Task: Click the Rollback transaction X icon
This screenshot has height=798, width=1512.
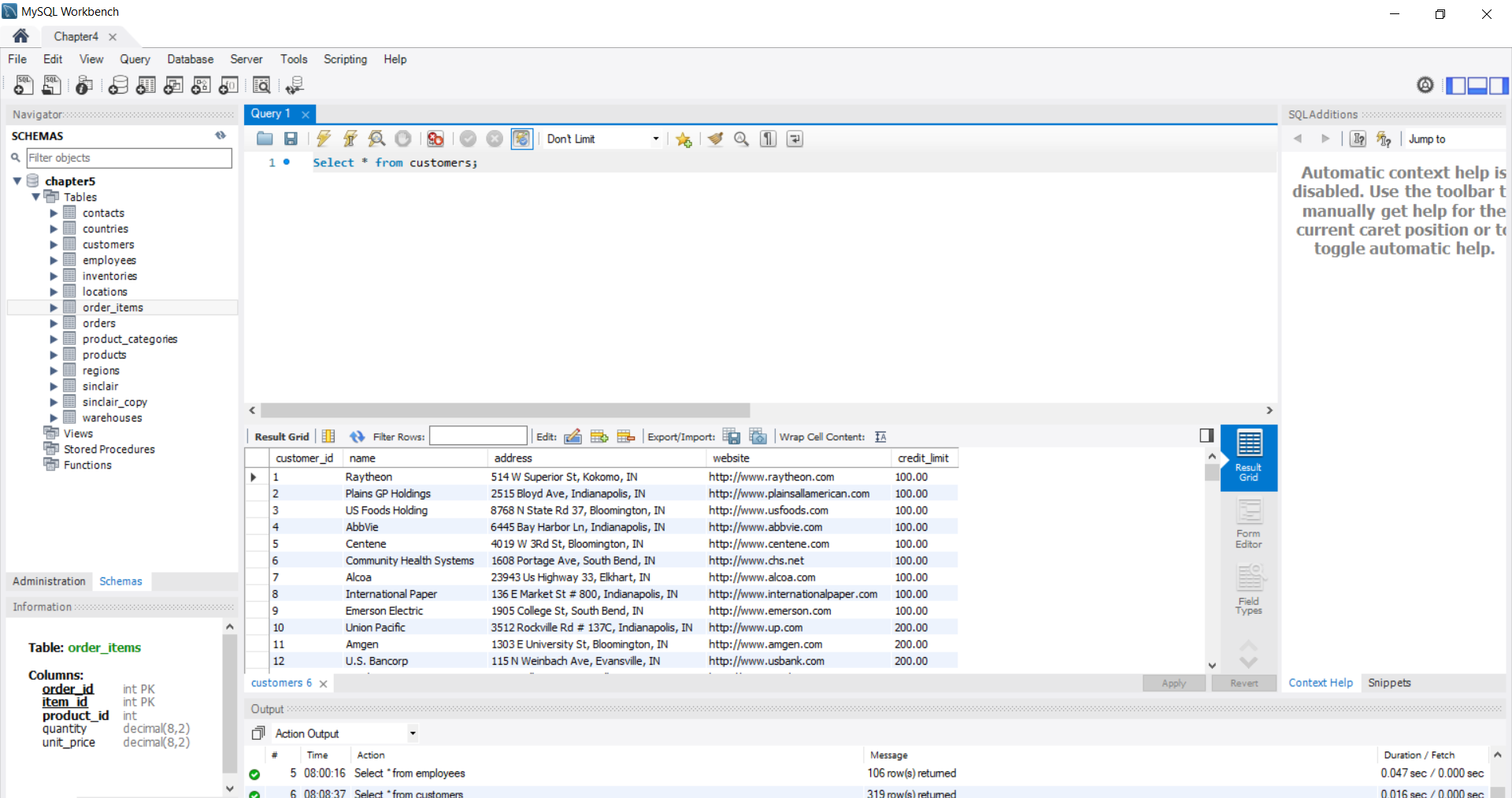Action: tap(495, 139)
